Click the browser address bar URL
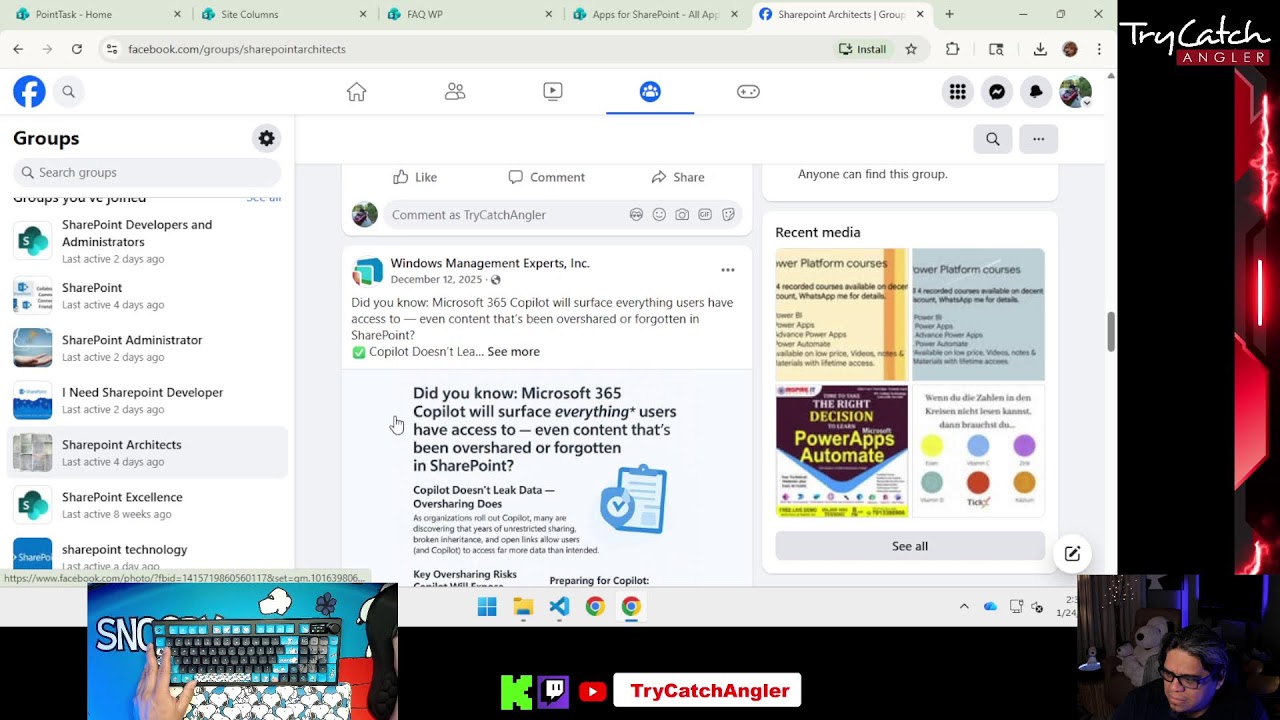The height and width of the screenshot is (720, 1280). coord(237,49)
